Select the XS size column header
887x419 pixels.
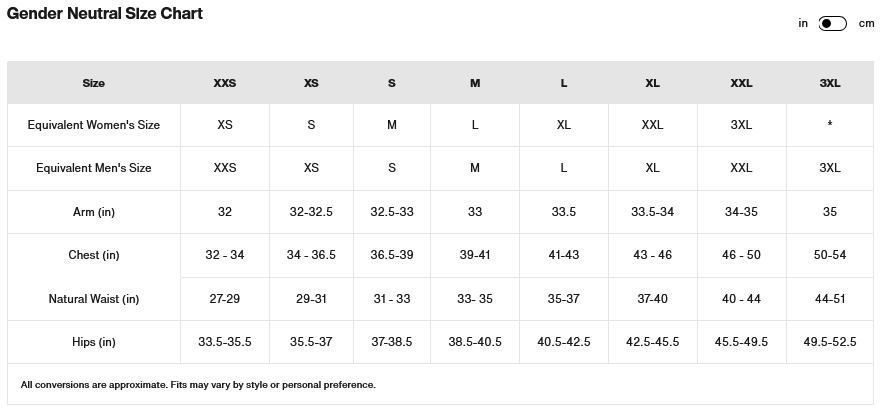[x=311, y=83]
